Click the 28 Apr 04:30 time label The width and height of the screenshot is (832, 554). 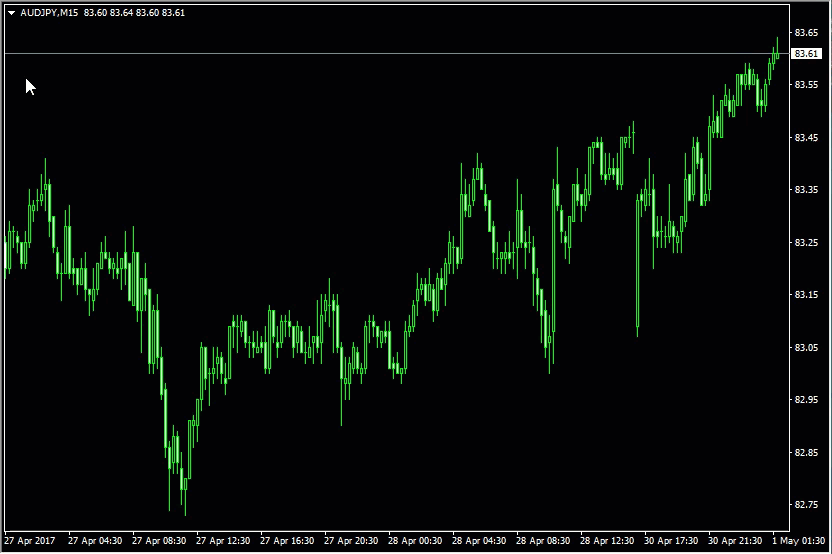coord(479,541)
